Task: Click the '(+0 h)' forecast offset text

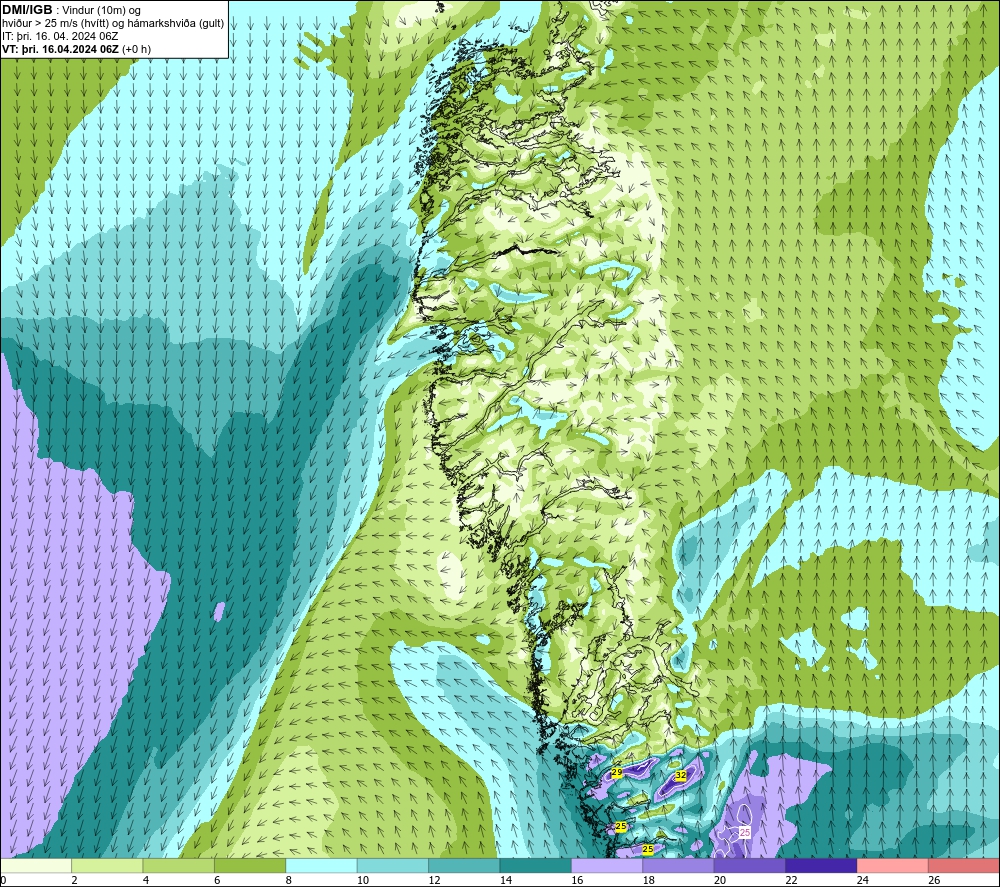Action: 136,49
